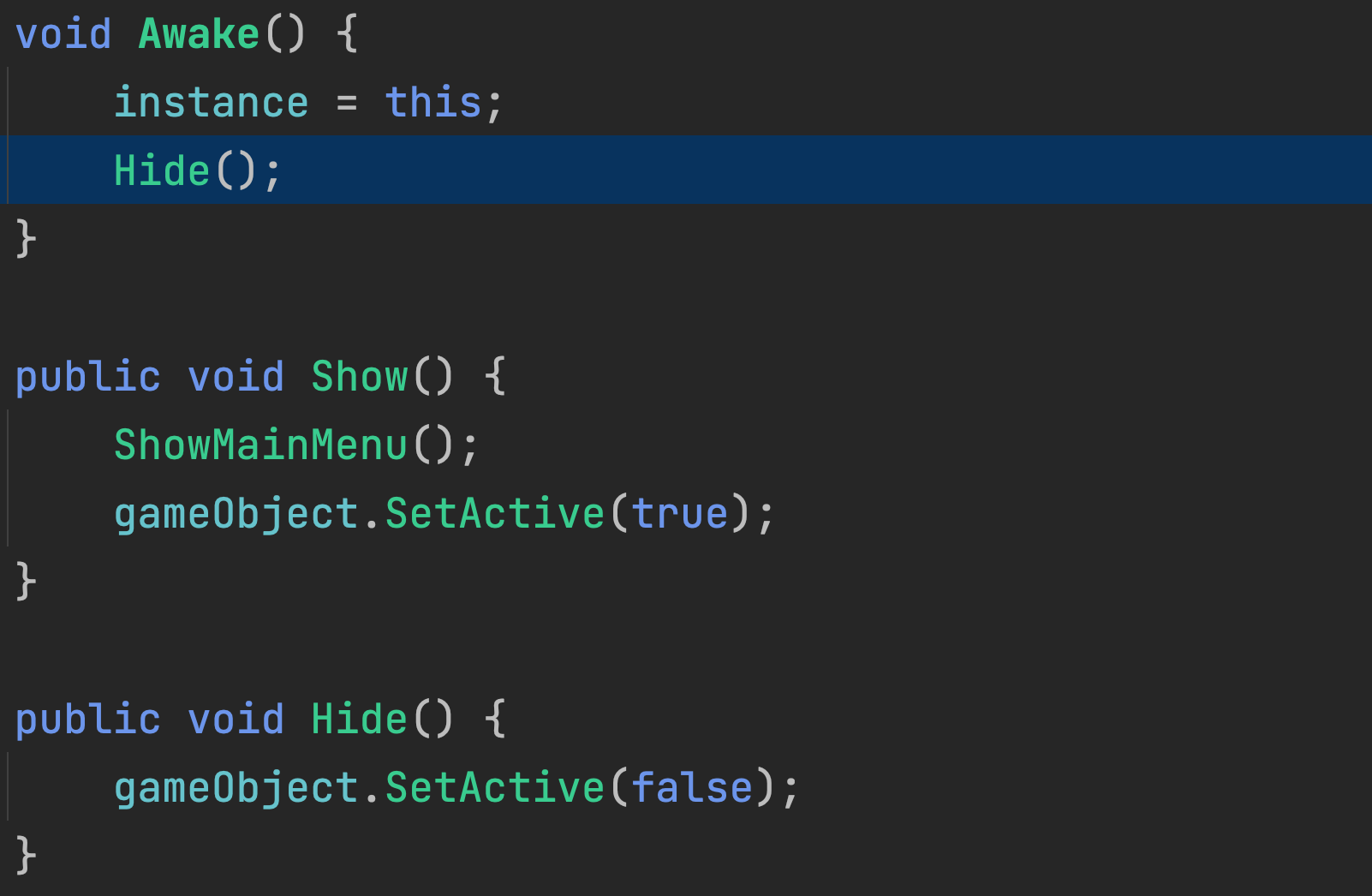Click the Awake method name
The height and width of the screenshot is (896, 1372).
coord(199,35)
